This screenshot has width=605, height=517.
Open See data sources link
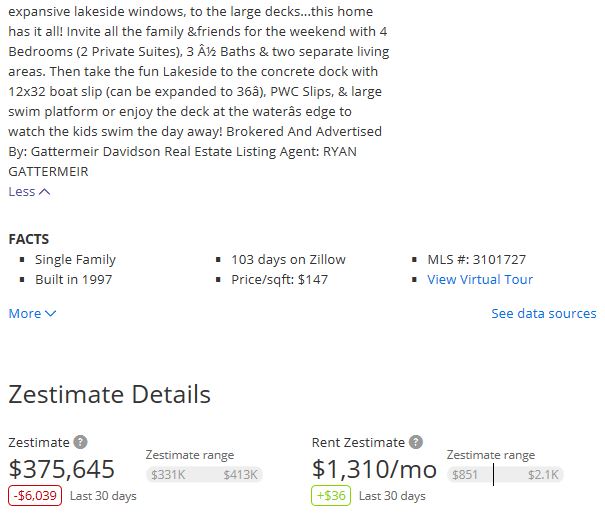544,314
